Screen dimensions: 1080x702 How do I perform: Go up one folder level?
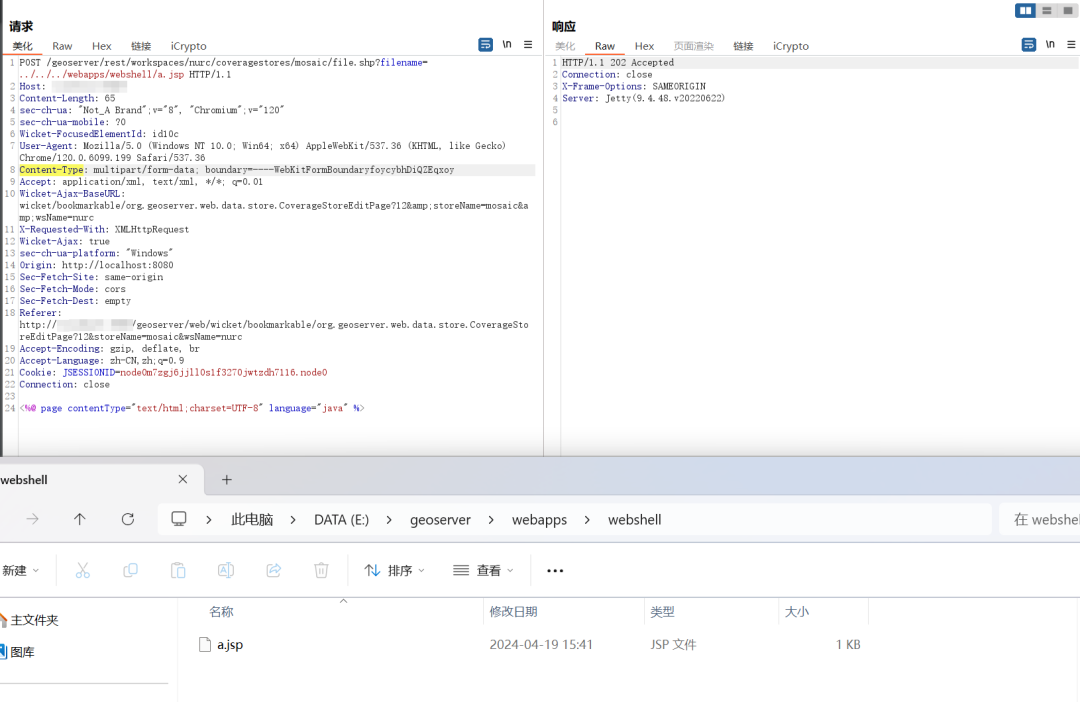pyautogui.click(x=80, y=519)
